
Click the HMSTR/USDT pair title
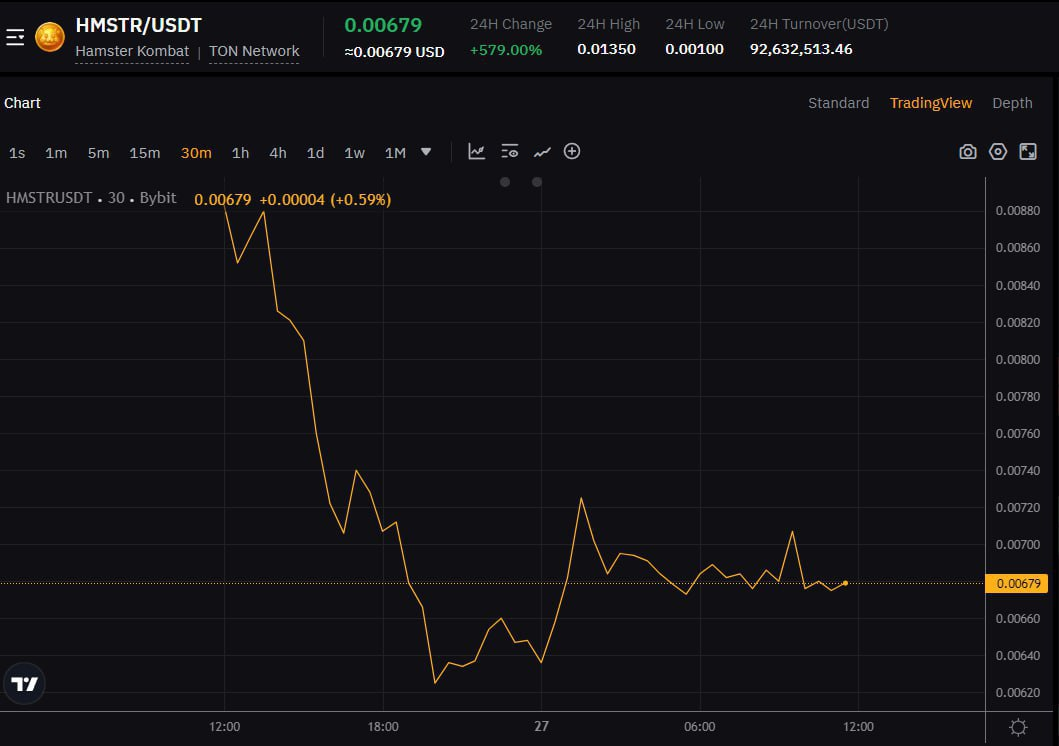coord(138,26)
